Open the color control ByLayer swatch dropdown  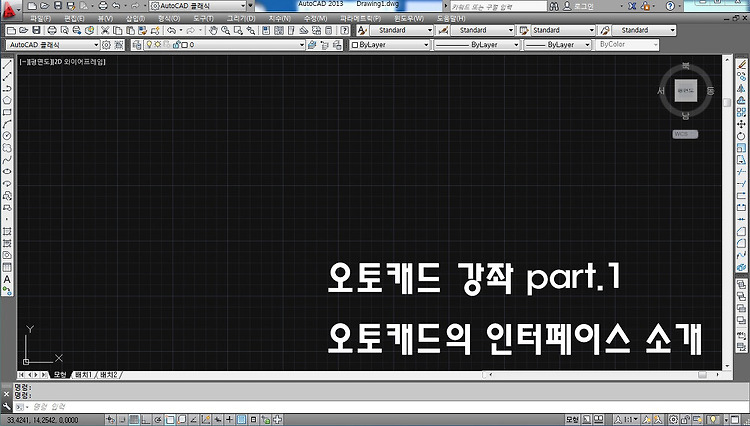coord(390,44)
